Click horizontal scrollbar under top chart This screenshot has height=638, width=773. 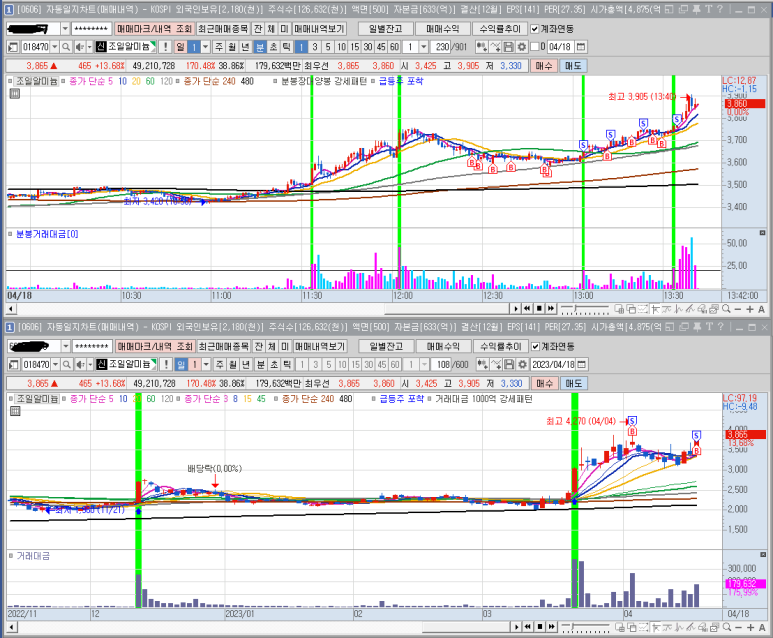pos(259,309)
